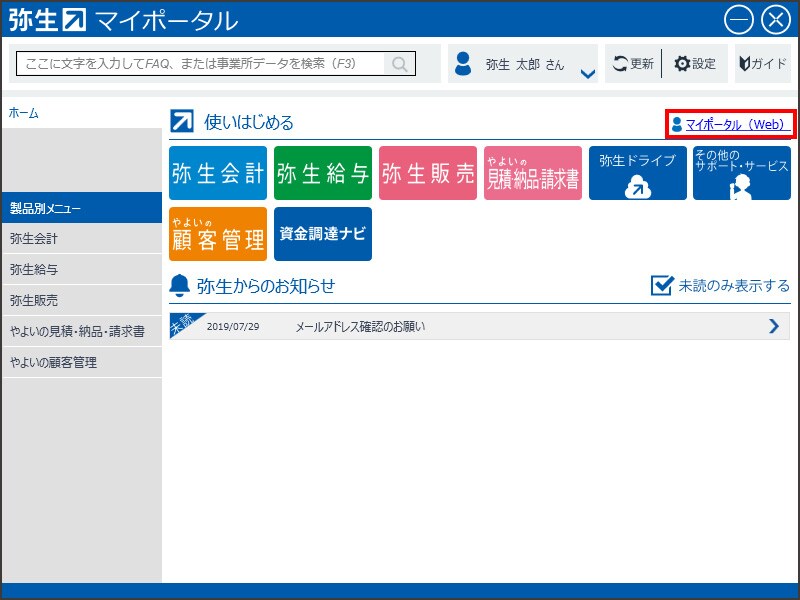Open the 弥生ドライブ cloud tile

(x=638, y=173)
